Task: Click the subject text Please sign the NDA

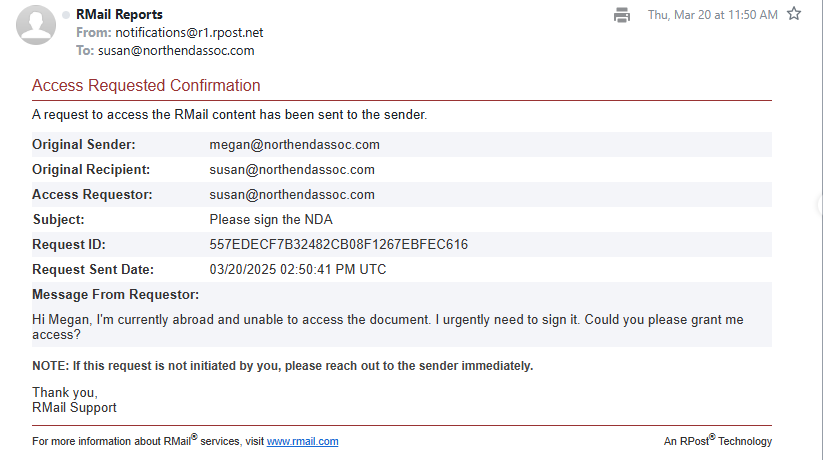Action: (x=271, y=220)
